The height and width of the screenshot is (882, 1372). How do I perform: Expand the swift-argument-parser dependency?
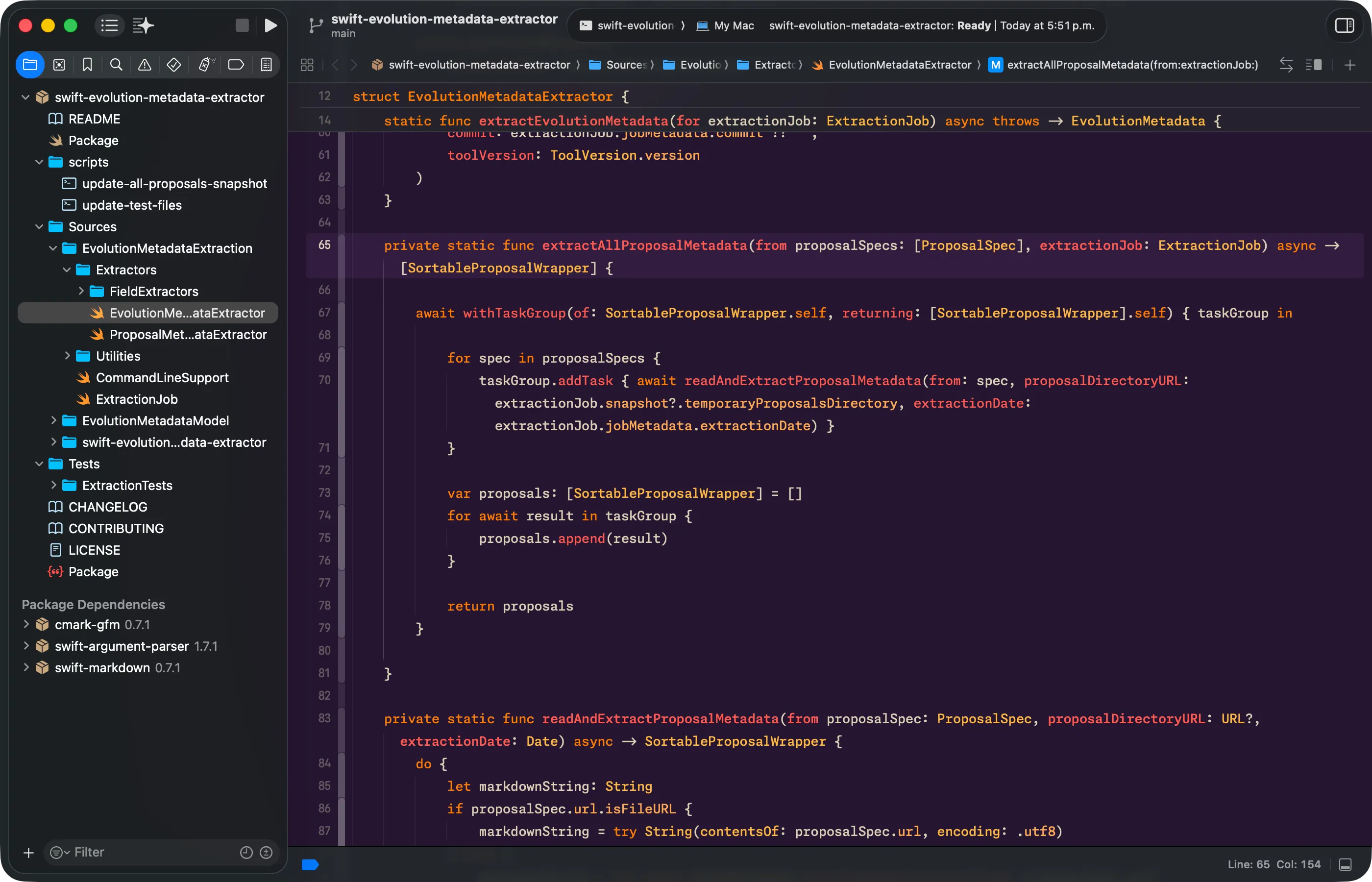tap(26, 645)
